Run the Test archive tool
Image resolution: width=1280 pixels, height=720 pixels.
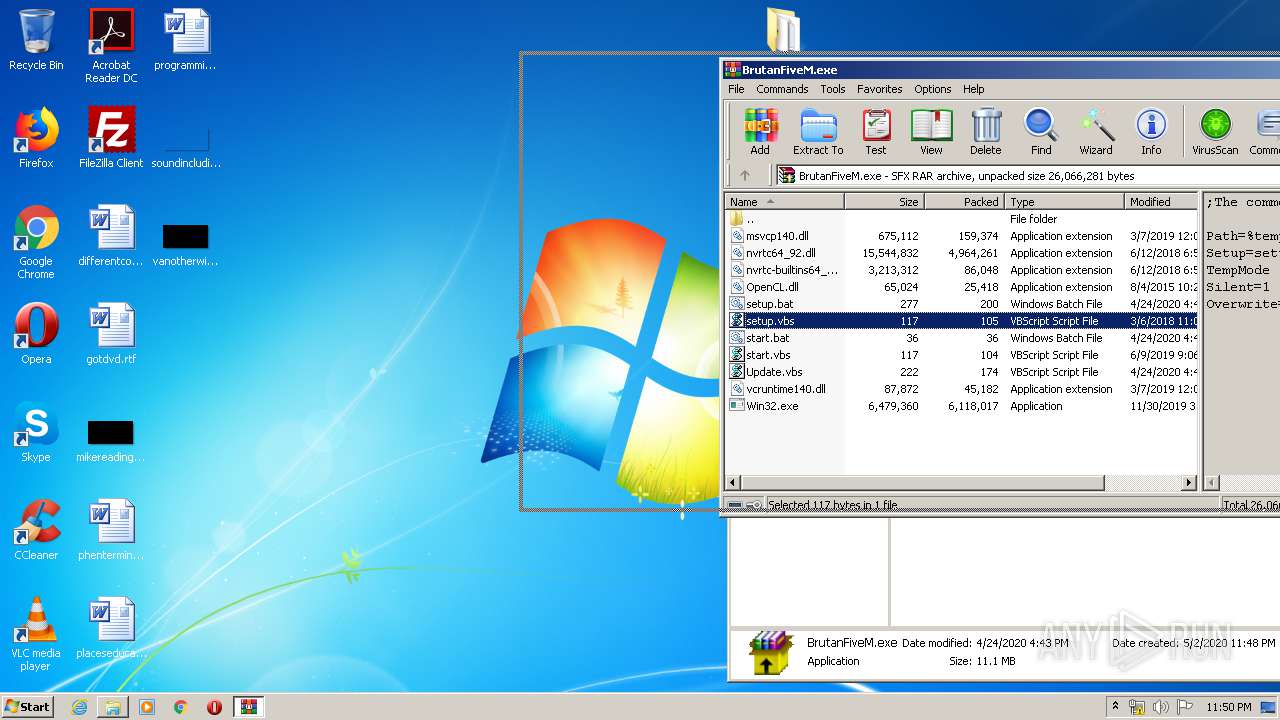[x=876, y=132]
